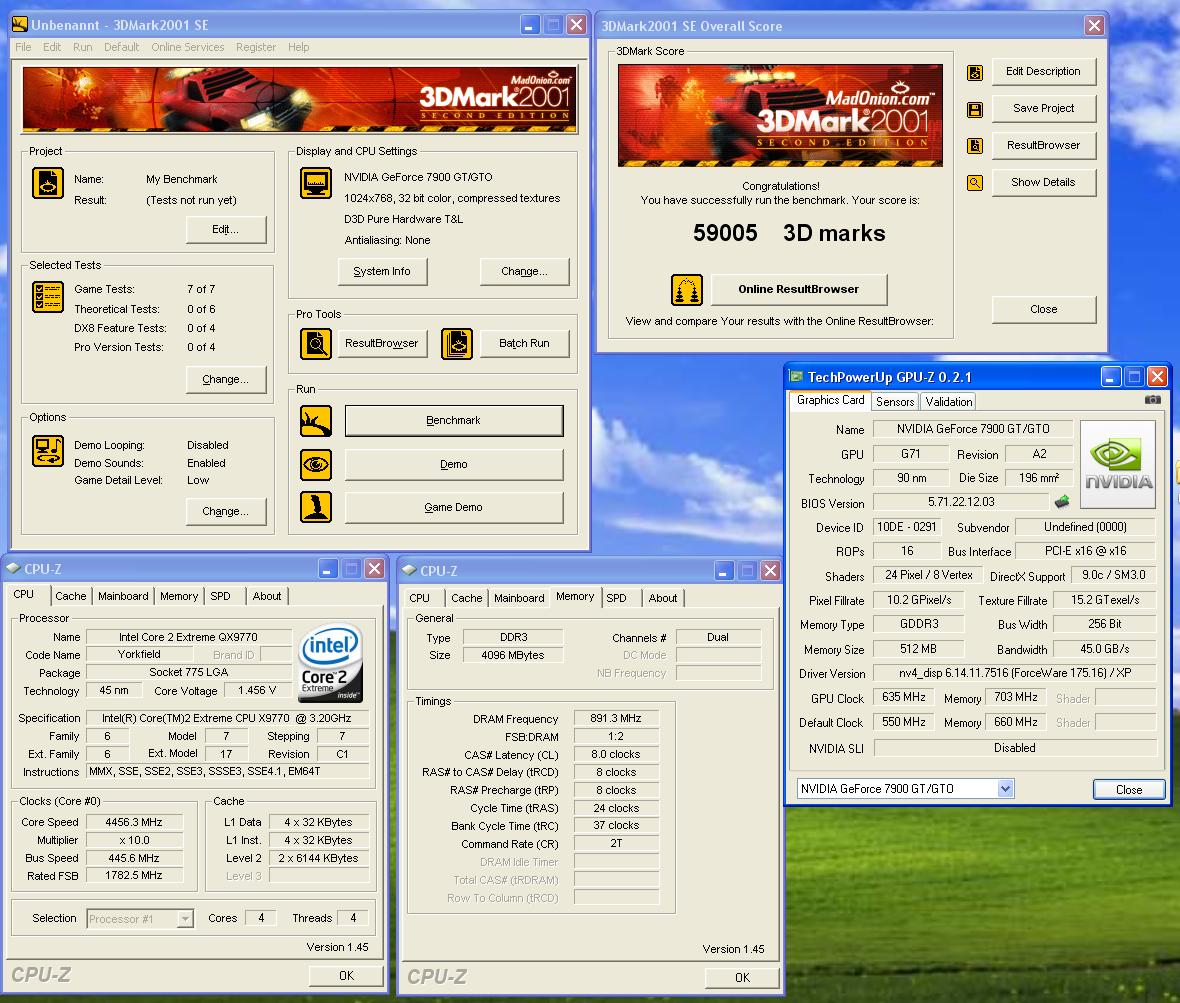Click the 59005 score text
The height and width of the screenshot is (1003, 1180).
coord(725,233)
